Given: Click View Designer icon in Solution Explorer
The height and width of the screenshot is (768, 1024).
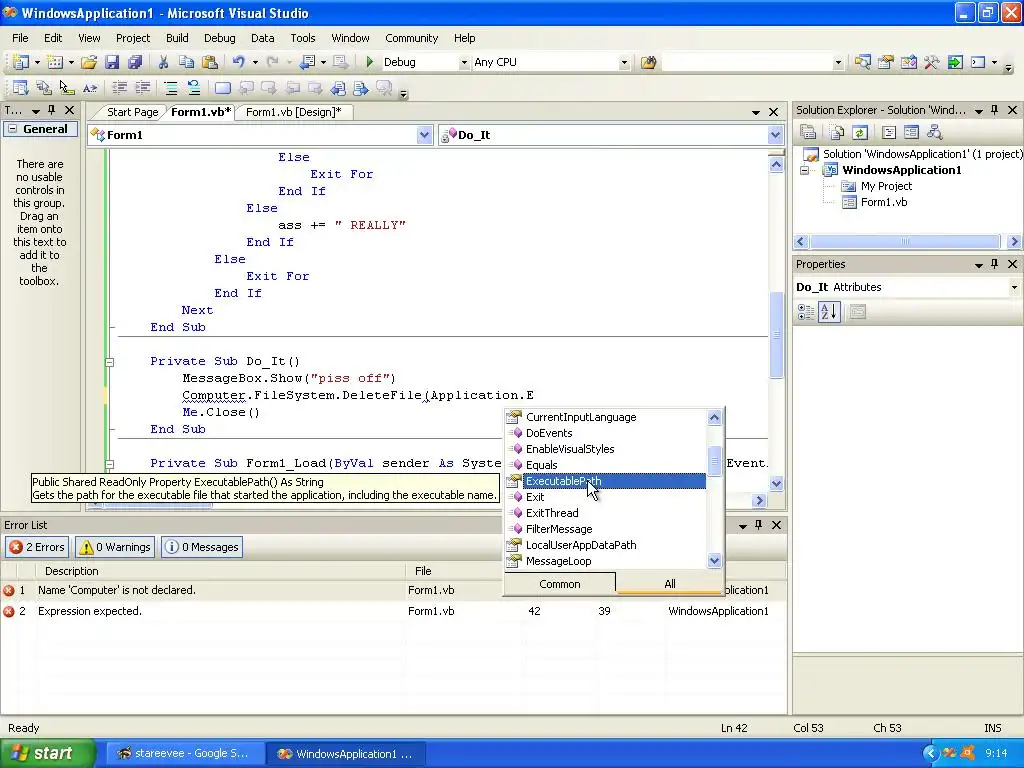Looking at the screenshot, I should [912, 133].
